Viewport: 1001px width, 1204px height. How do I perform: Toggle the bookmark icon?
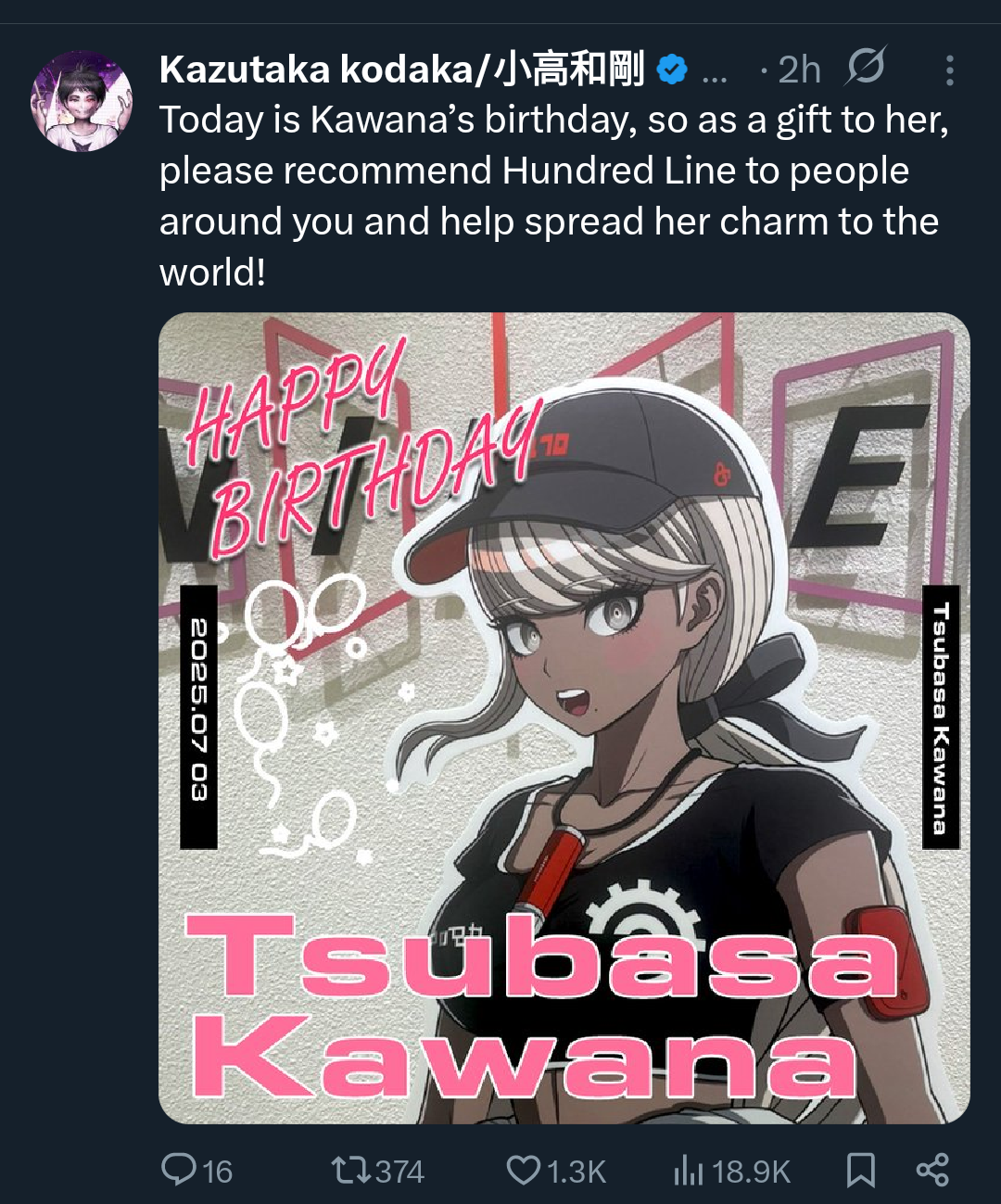tap(861, 1170)
